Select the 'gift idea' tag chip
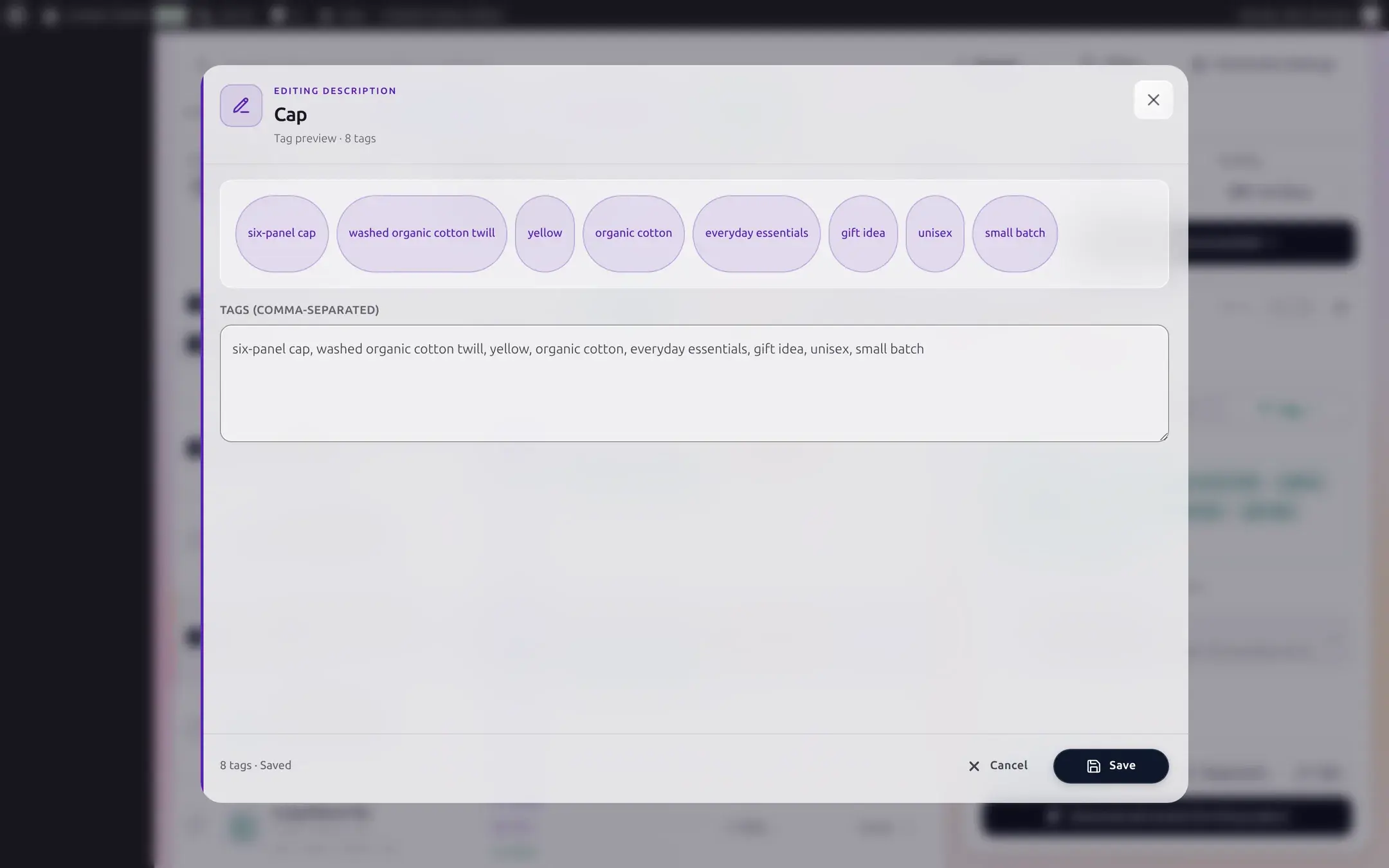The height and width of the screenshot is (868, 1389). 863,233
